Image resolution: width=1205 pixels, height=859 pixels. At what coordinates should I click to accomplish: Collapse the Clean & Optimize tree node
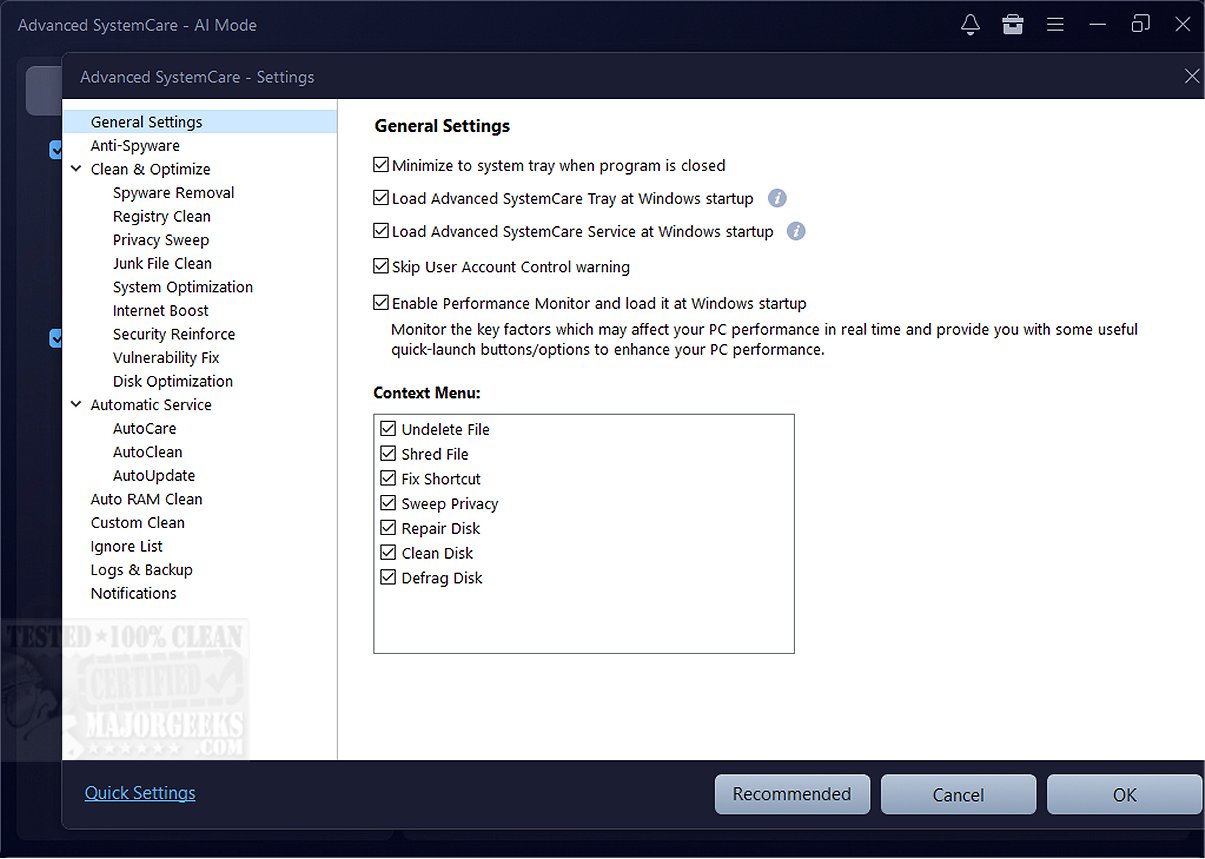click(x=76, y=169)
